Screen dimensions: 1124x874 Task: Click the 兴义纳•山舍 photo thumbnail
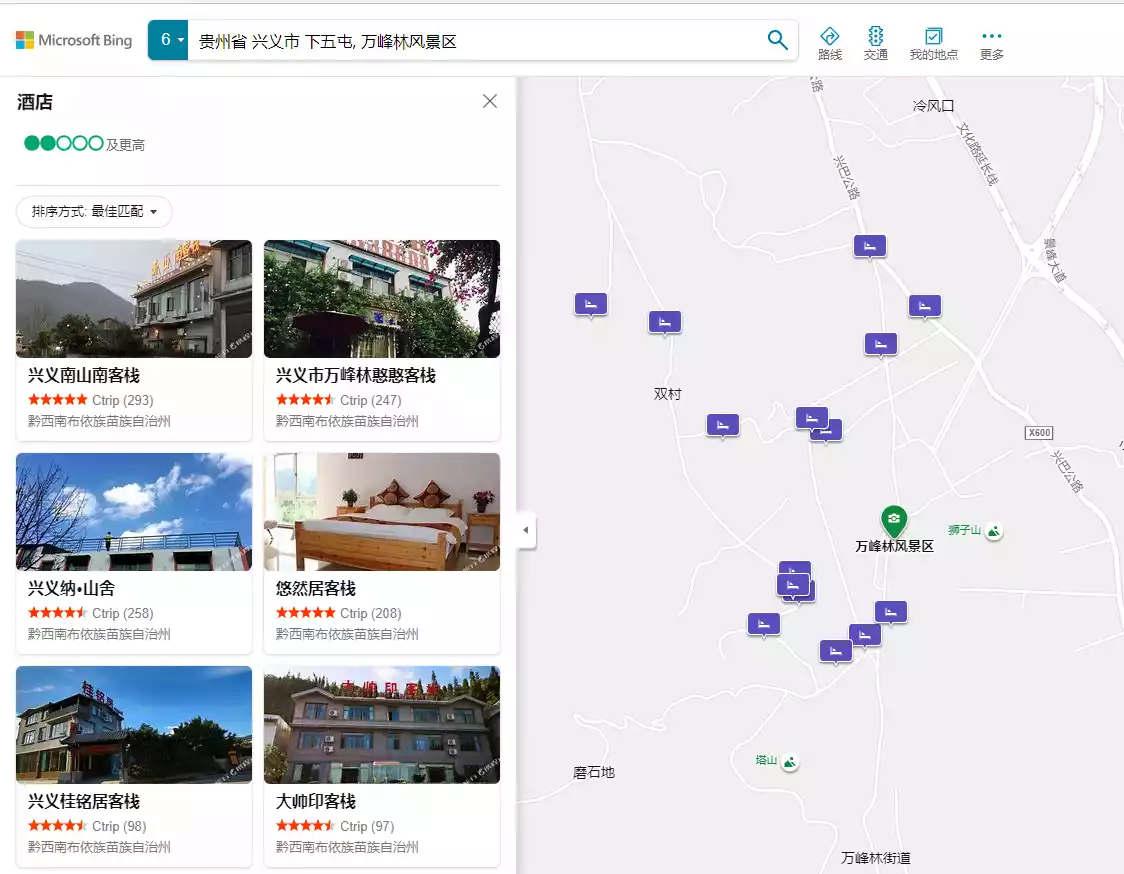(x=134, y=512)
